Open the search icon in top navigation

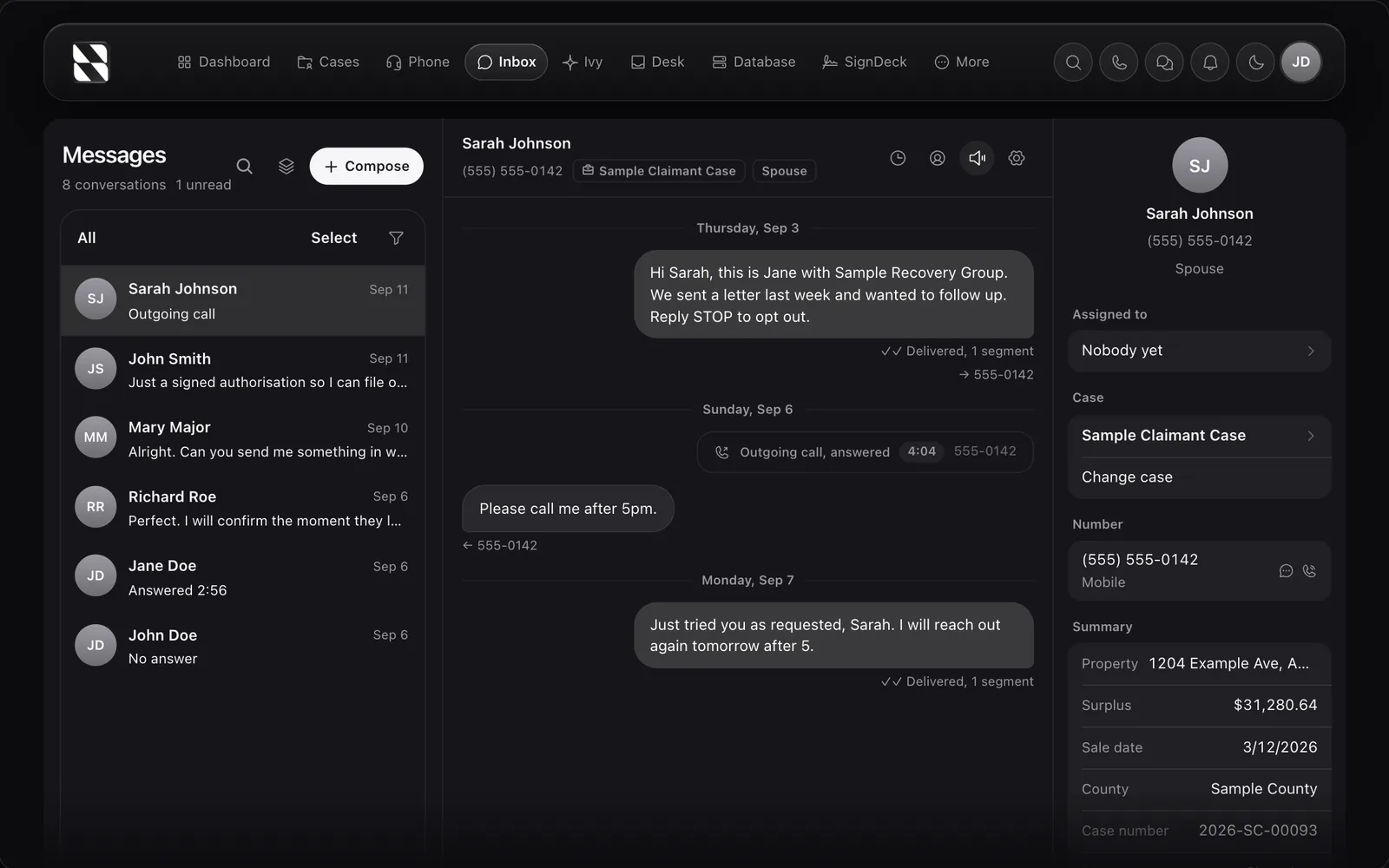[x=1073, y=62]
